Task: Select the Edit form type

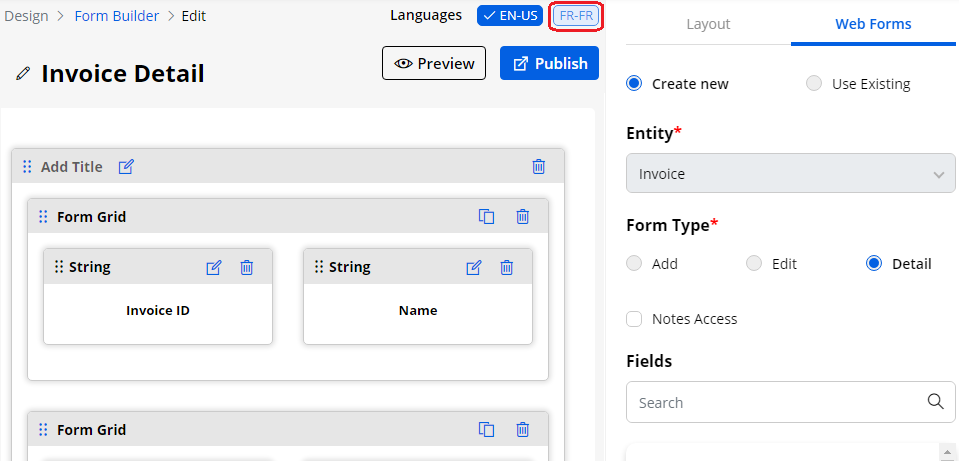Action: click(x=754, y=264)
